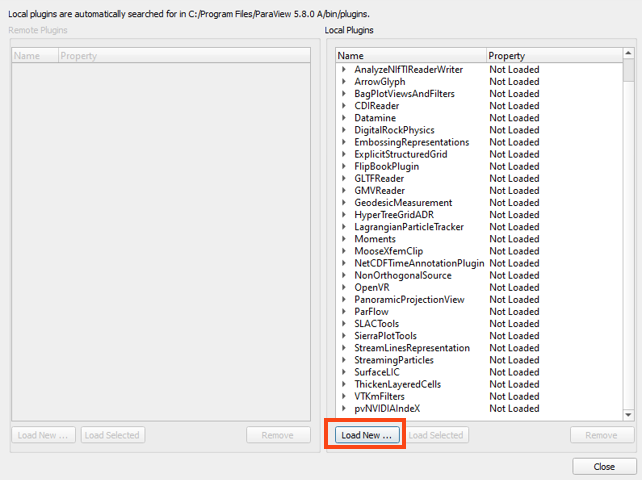The width and height of the screenshot is (642, 480).
Task: Expand the ThickenLayeredCells plugin entry
Action: coord(344,384)
